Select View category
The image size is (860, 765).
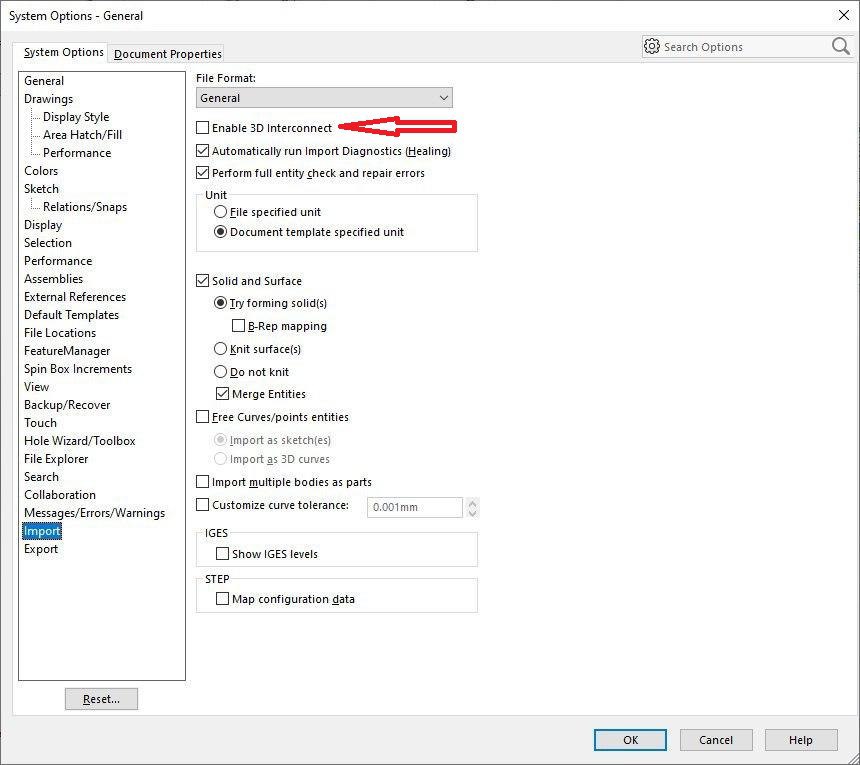(x=36, y=387)
